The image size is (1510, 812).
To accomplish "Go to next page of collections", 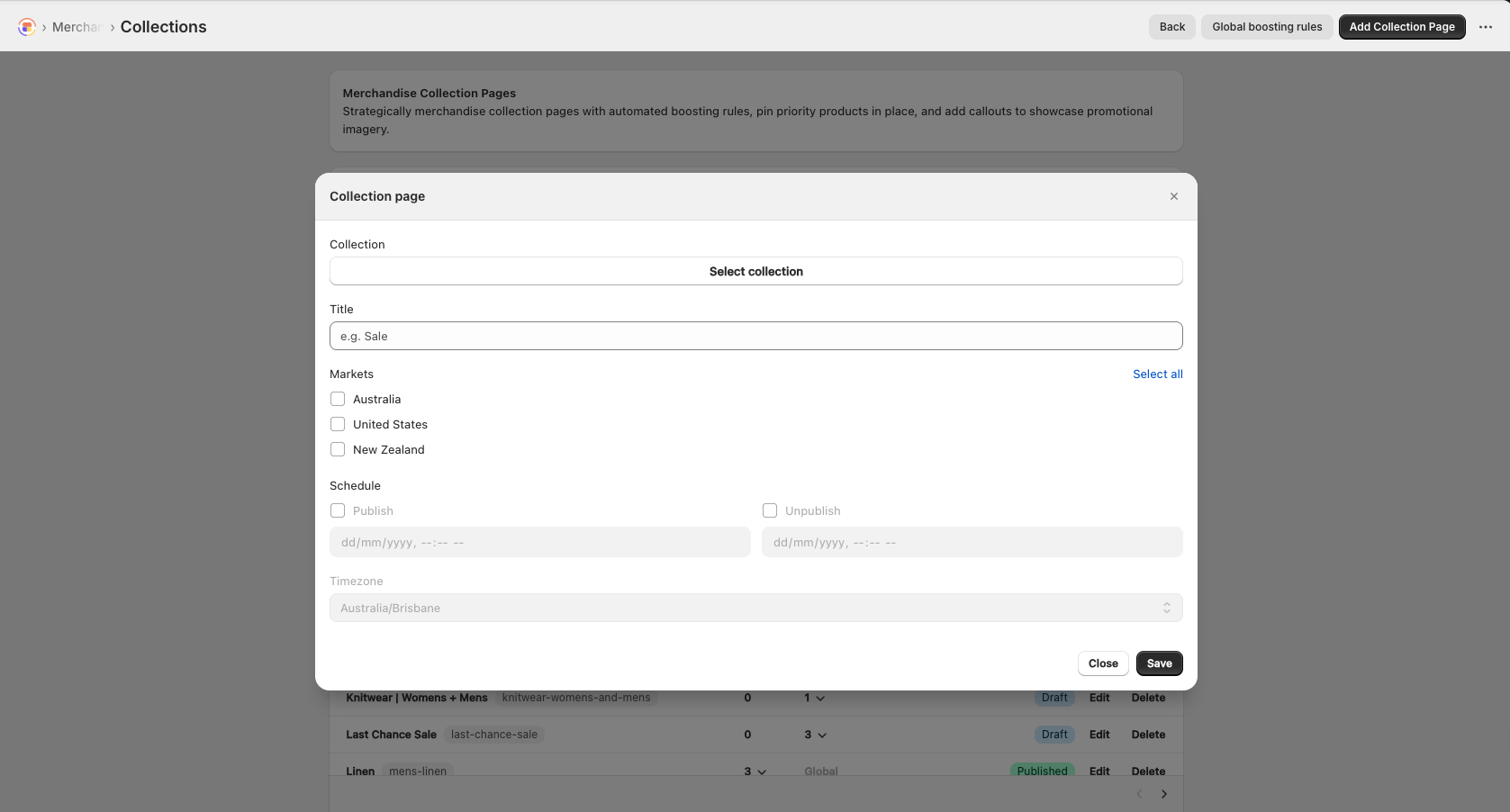I will pyautogui.click(x=1164, y=794).
